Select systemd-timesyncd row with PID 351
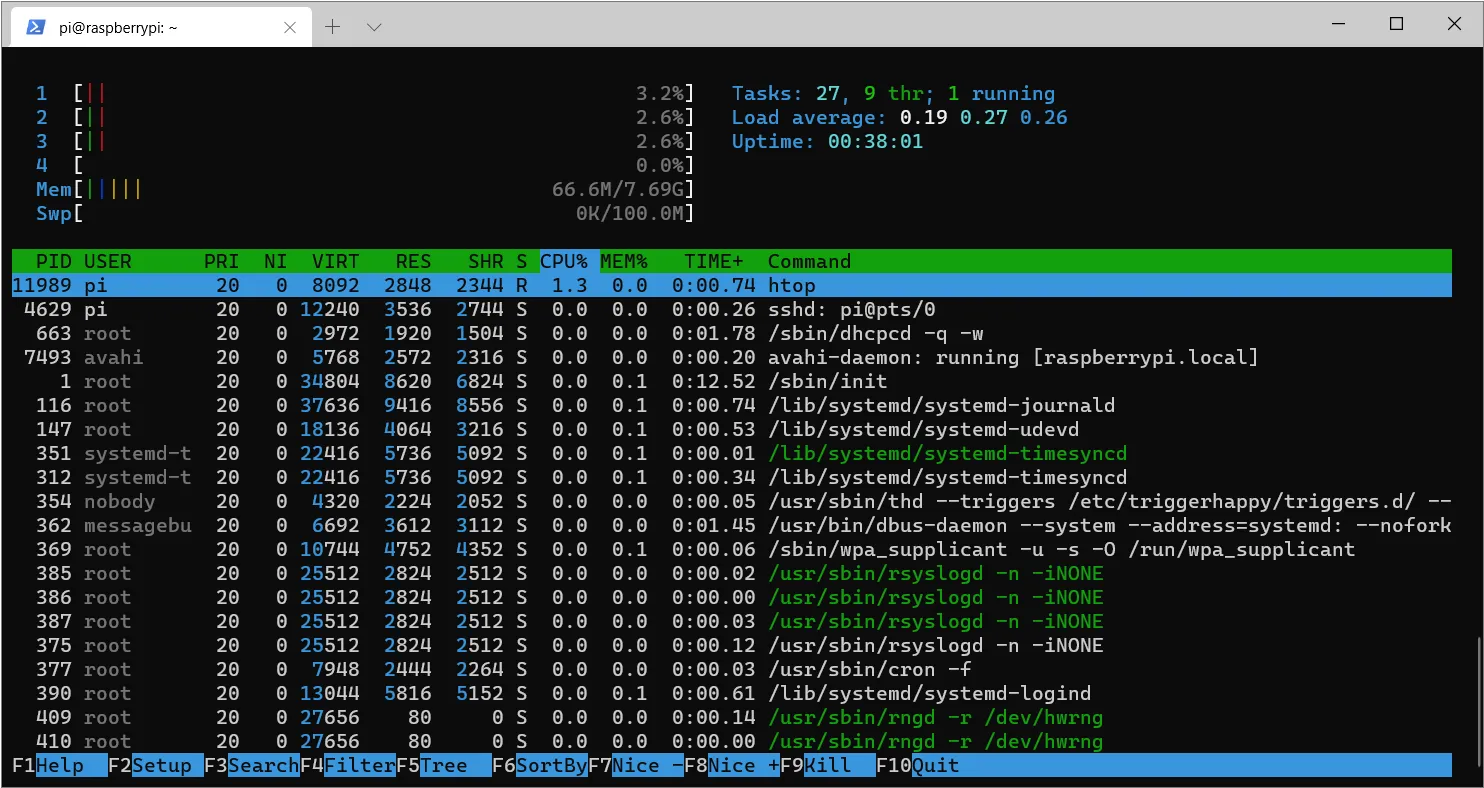1484x788 pixels. [732, 453]
